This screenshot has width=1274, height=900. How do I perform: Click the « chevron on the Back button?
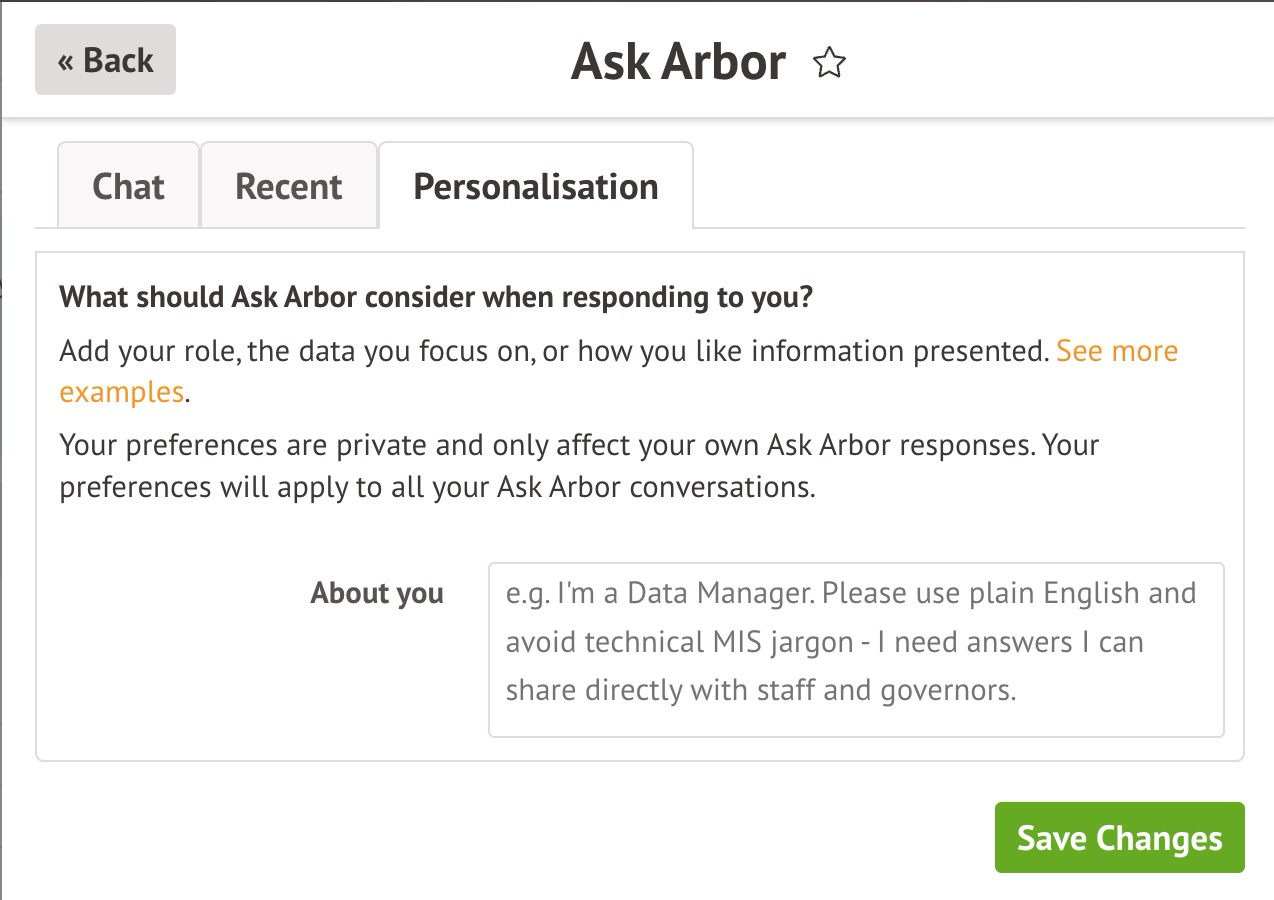(x=66, y=61)
